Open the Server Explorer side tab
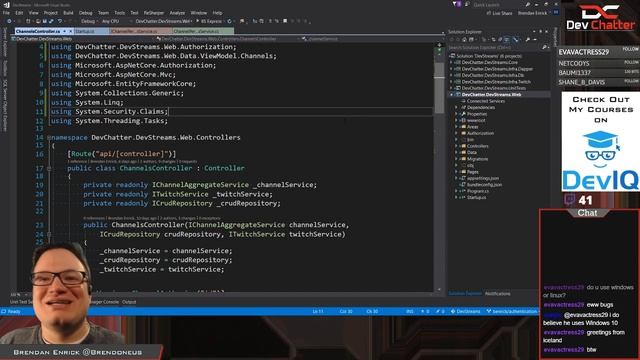 5,42
